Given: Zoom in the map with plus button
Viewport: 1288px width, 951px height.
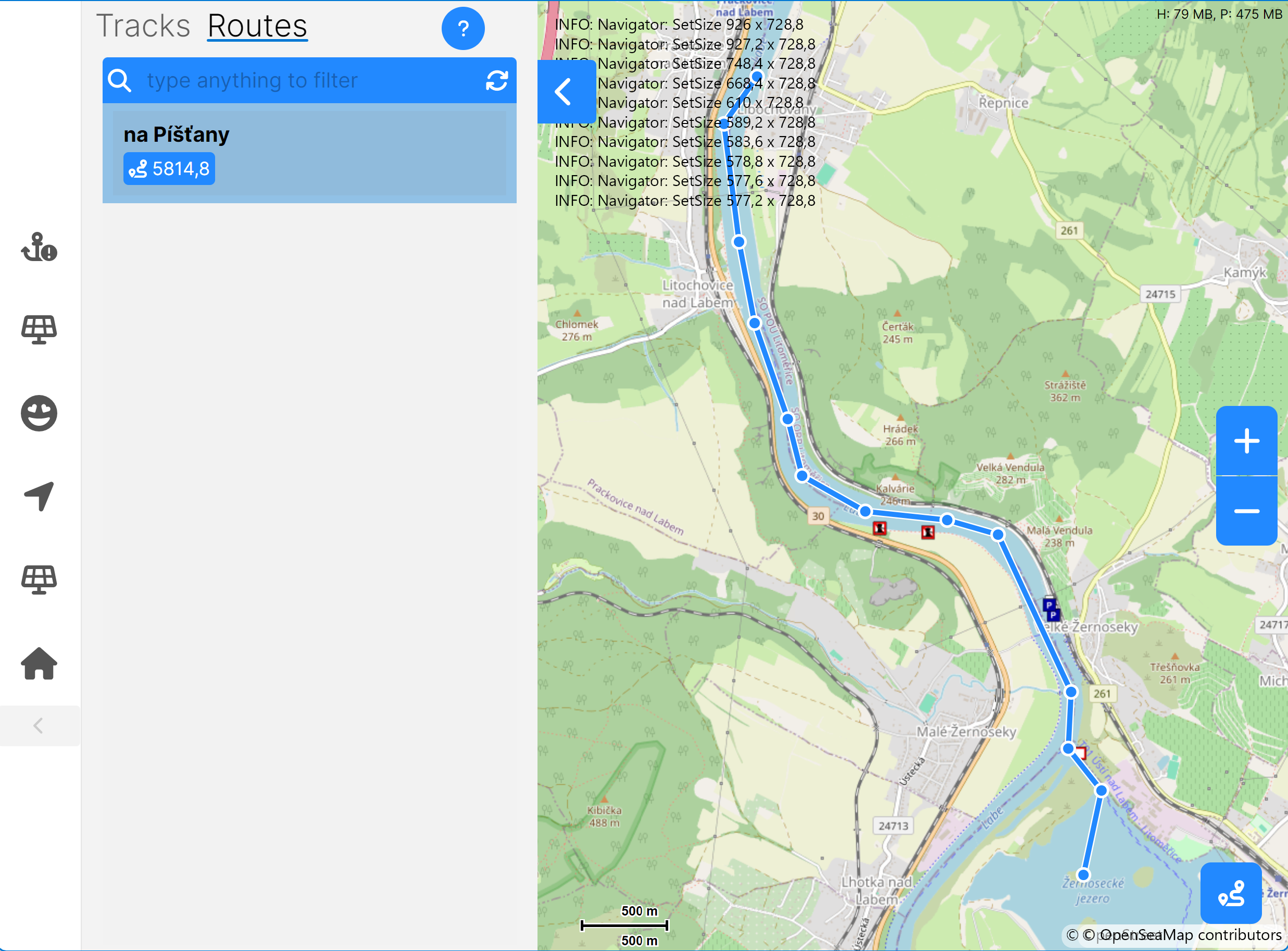Looking at the screenshot, I should tap(1246, 441).
